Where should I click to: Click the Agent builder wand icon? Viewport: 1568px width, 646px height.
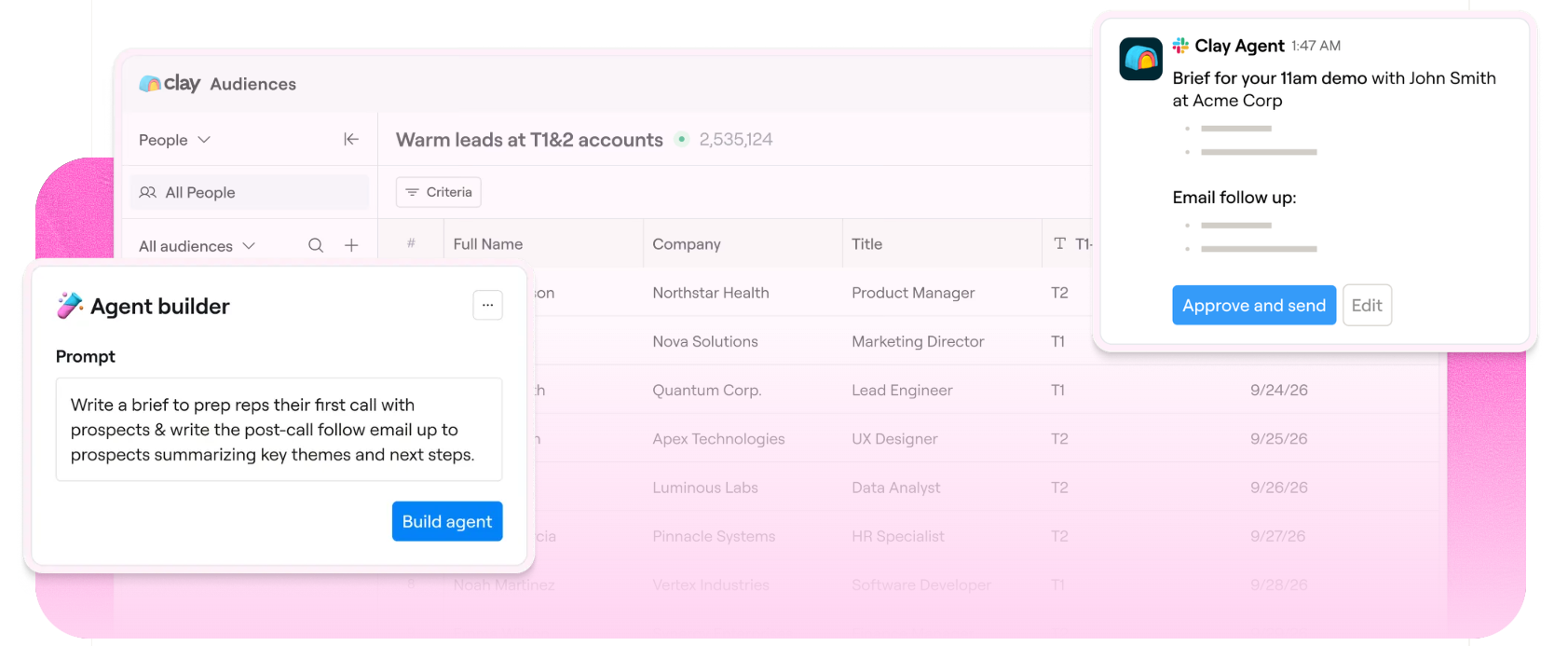coord(70,306)
